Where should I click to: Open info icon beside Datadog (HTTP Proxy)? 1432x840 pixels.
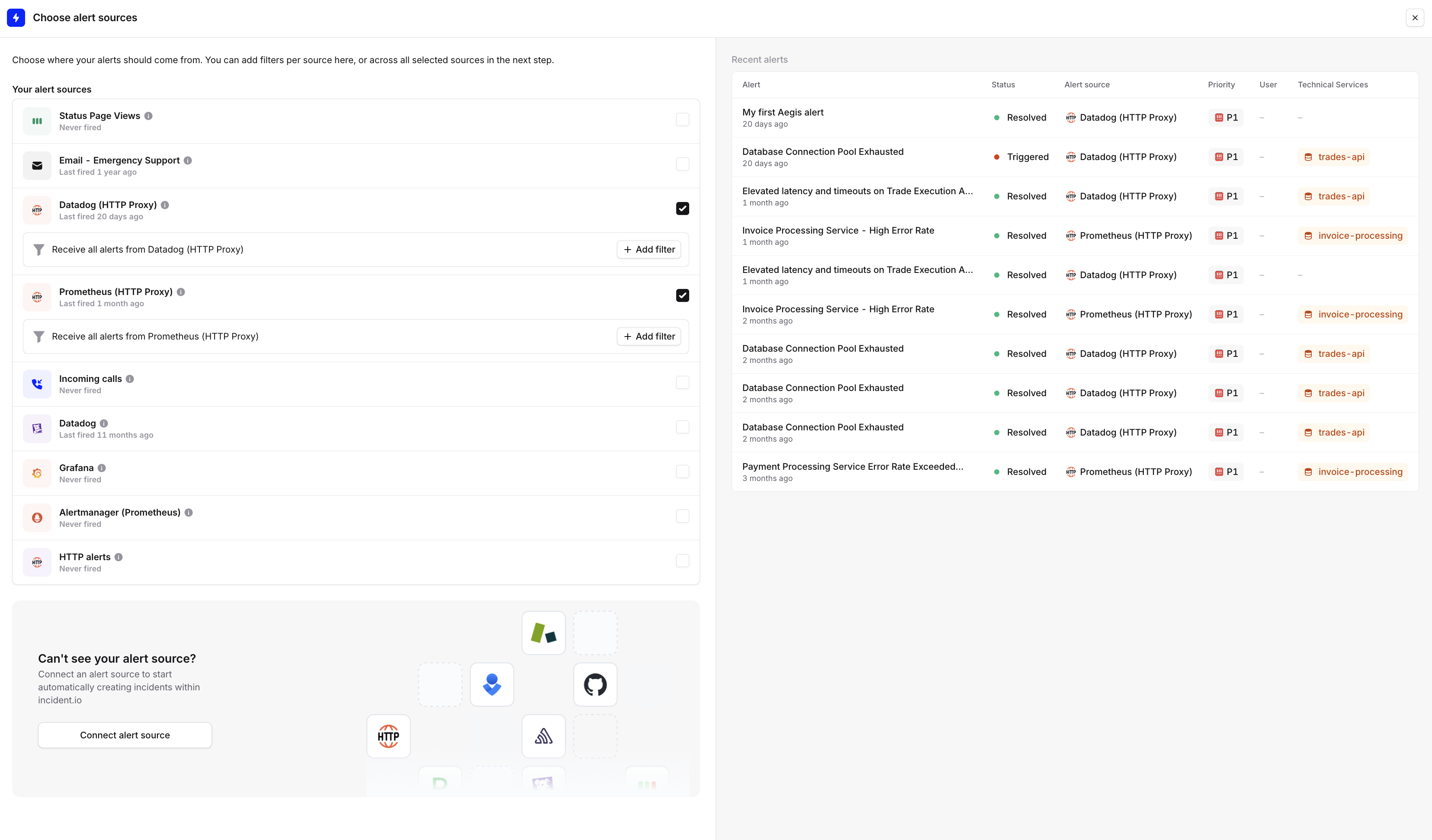pos(165,205)
